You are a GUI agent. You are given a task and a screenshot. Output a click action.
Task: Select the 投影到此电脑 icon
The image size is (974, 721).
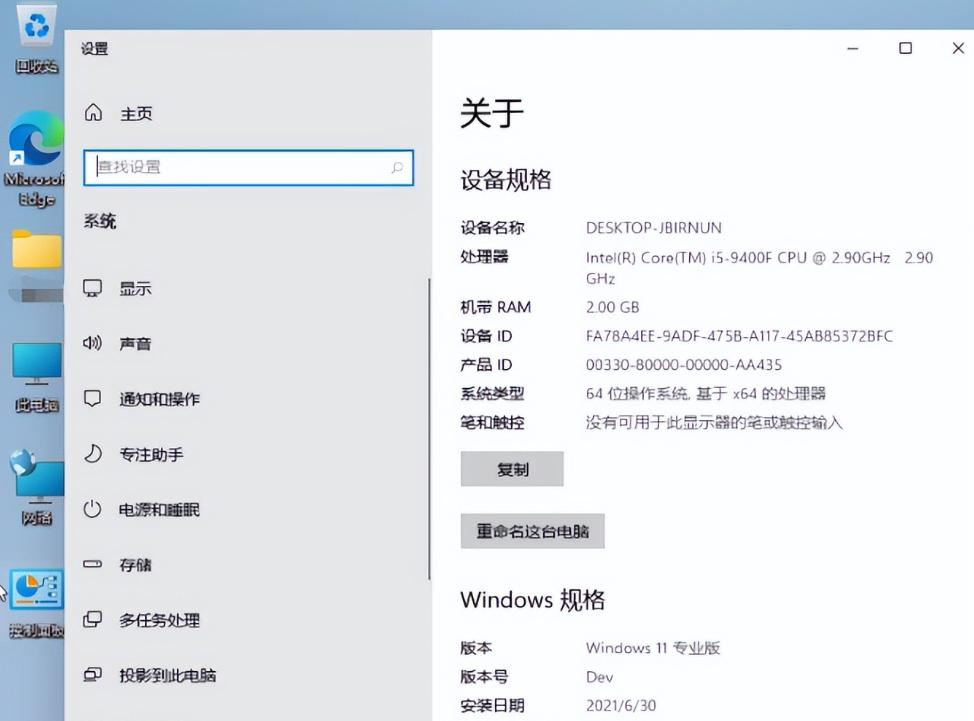point(93,674)
